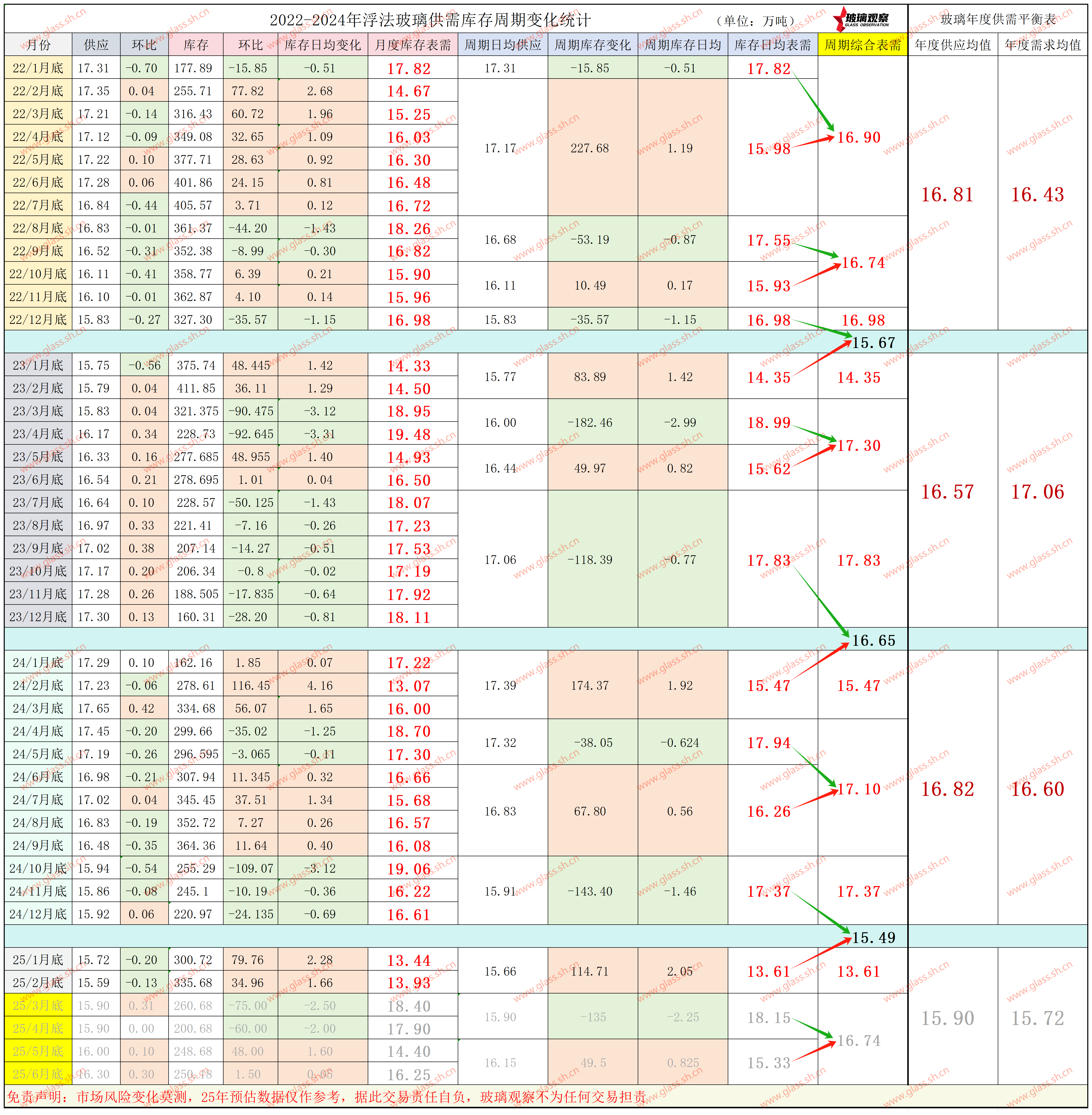
Task: Click cycle inventory change 227.68
Action: point(590,148)
